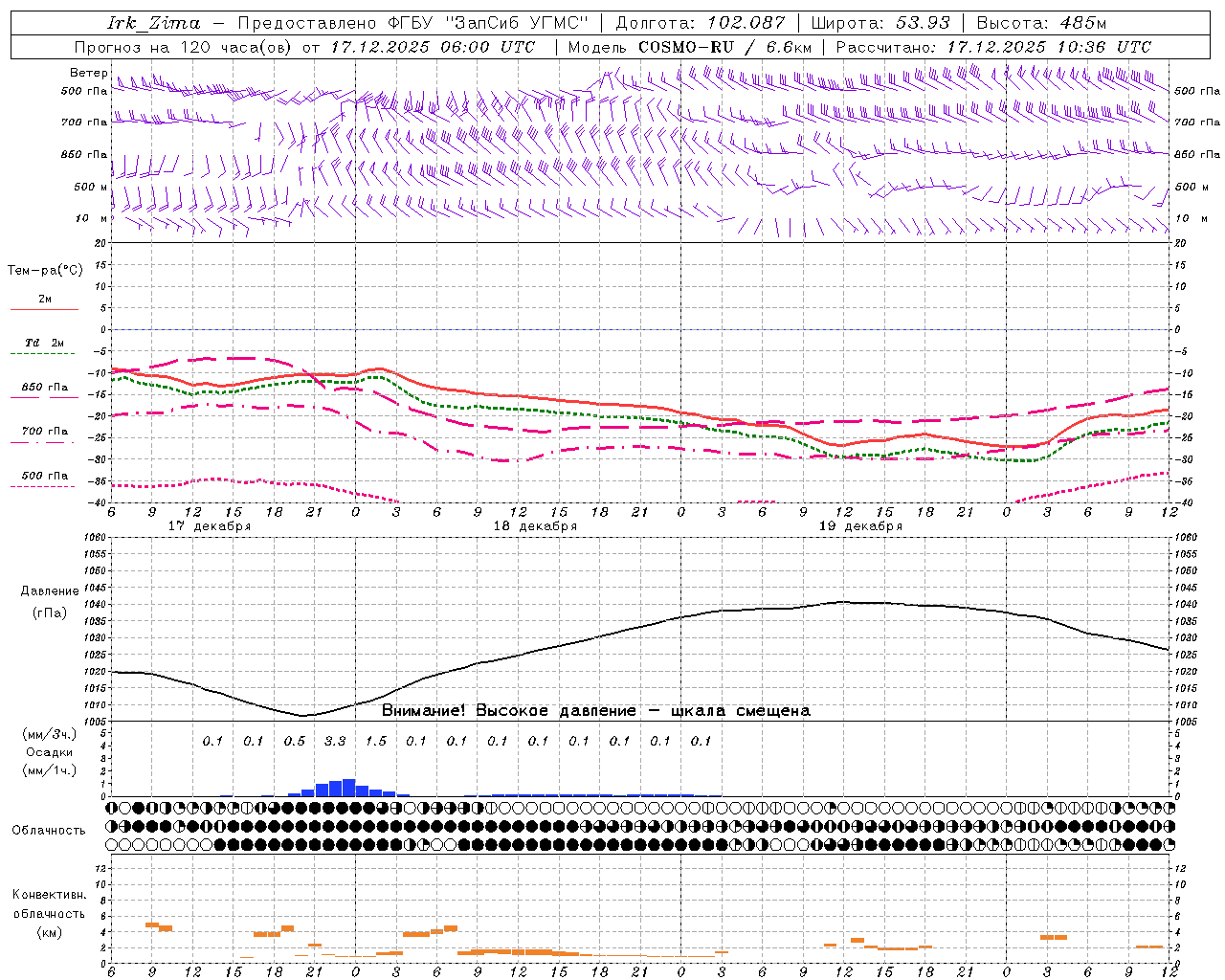Viewport: 1225px width, 980px height.
Task: Click the 0.5 precipitation total value
Action: 295,741
